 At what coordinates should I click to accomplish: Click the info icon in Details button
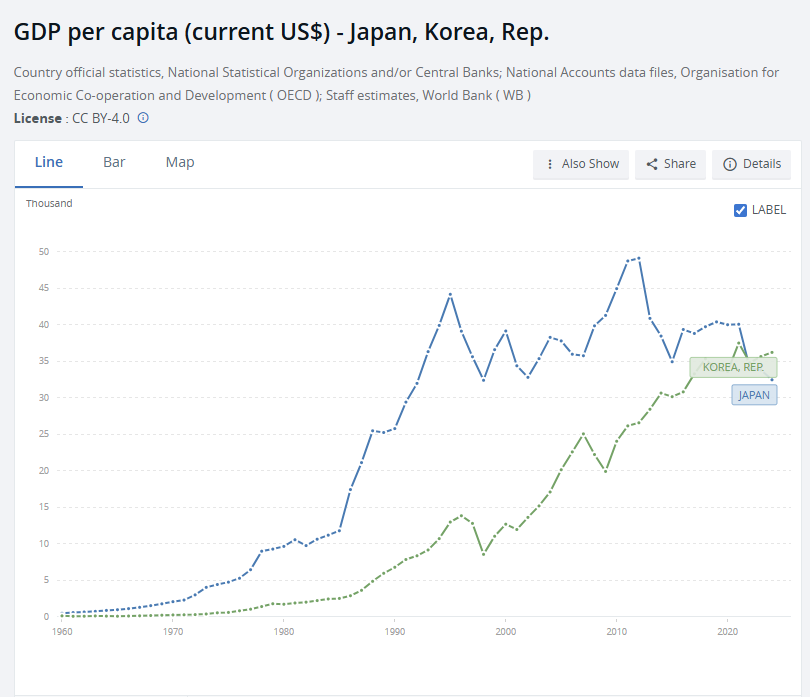(729, 164)
